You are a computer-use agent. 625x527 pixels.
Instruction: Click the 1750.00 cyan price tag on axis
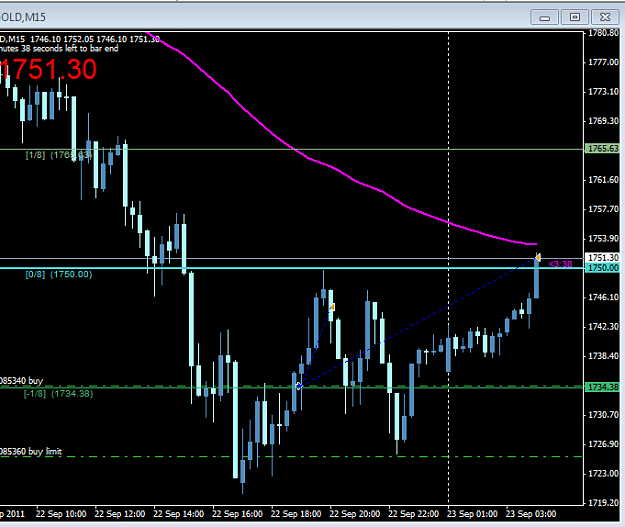point(602,268)
